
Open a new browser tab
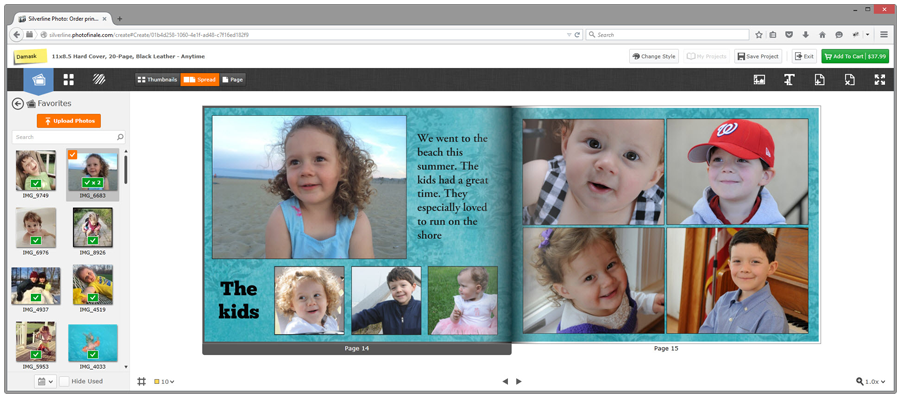(x=119, y=19)
